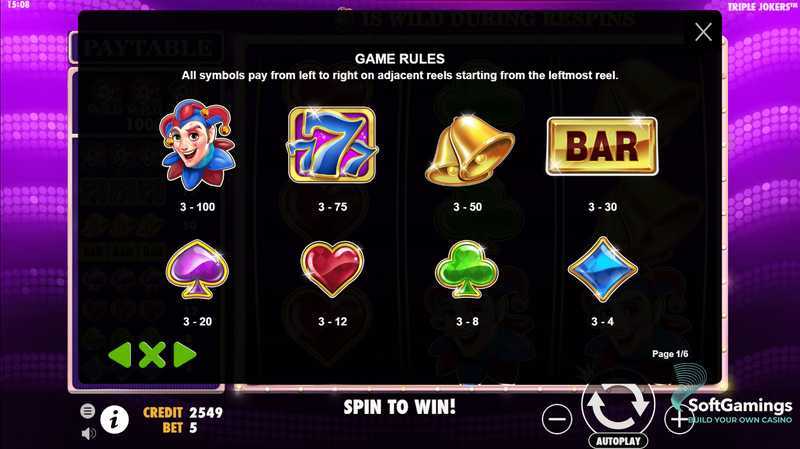Click the gold BAR symbol
The width and height of the screenshot is (800, 449).
(602, 146)
